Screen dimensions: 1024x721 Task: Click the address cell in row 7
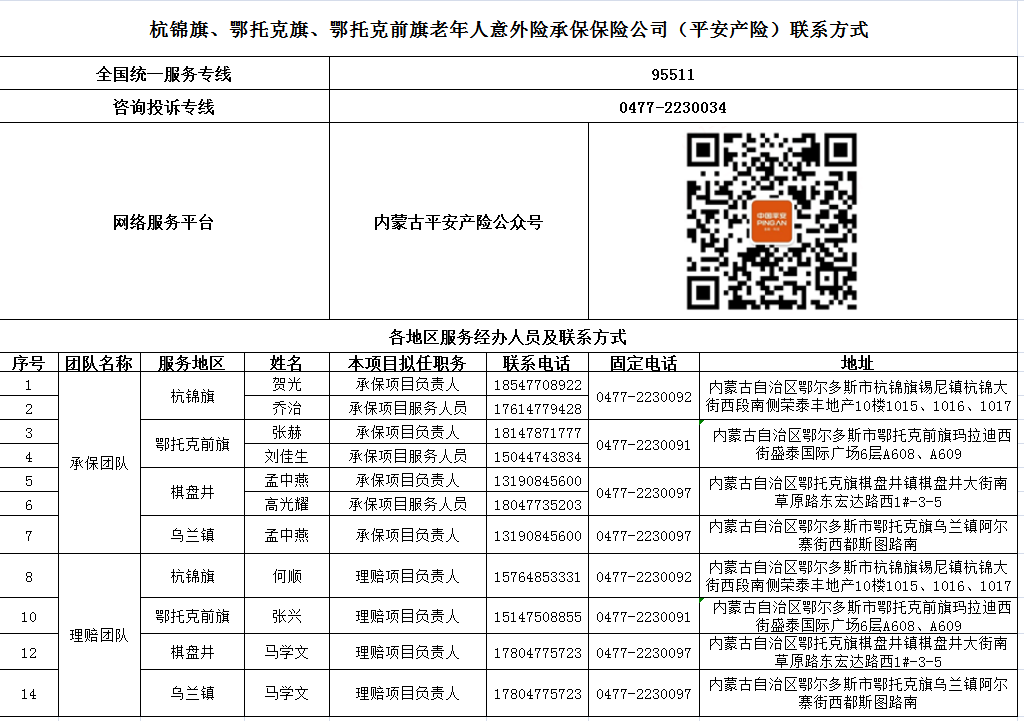(858, 535)
